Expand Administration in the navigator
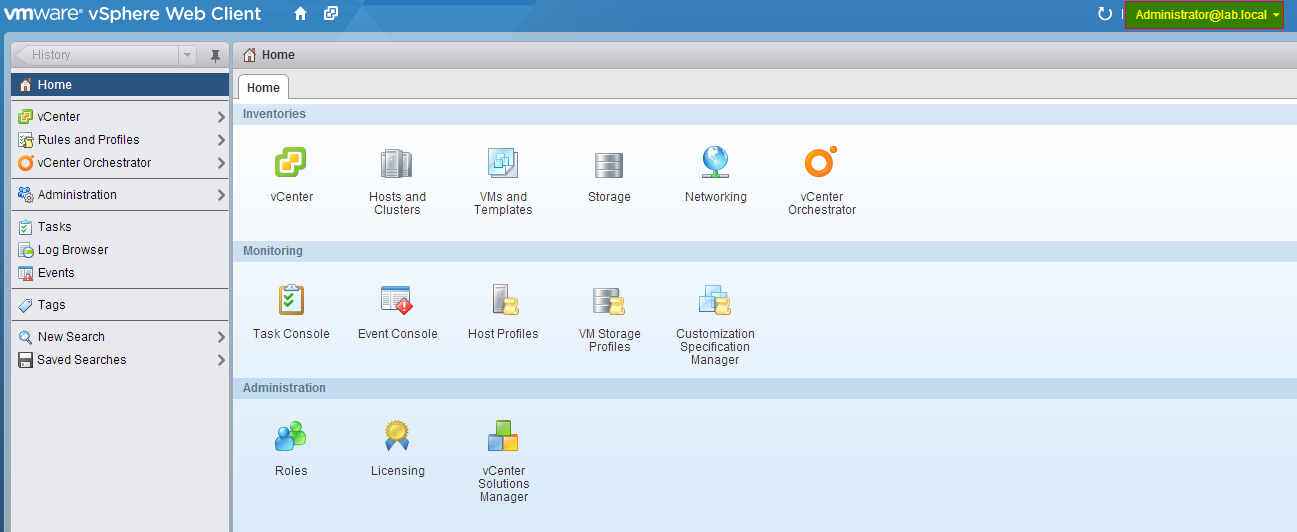 pos(221,195)
